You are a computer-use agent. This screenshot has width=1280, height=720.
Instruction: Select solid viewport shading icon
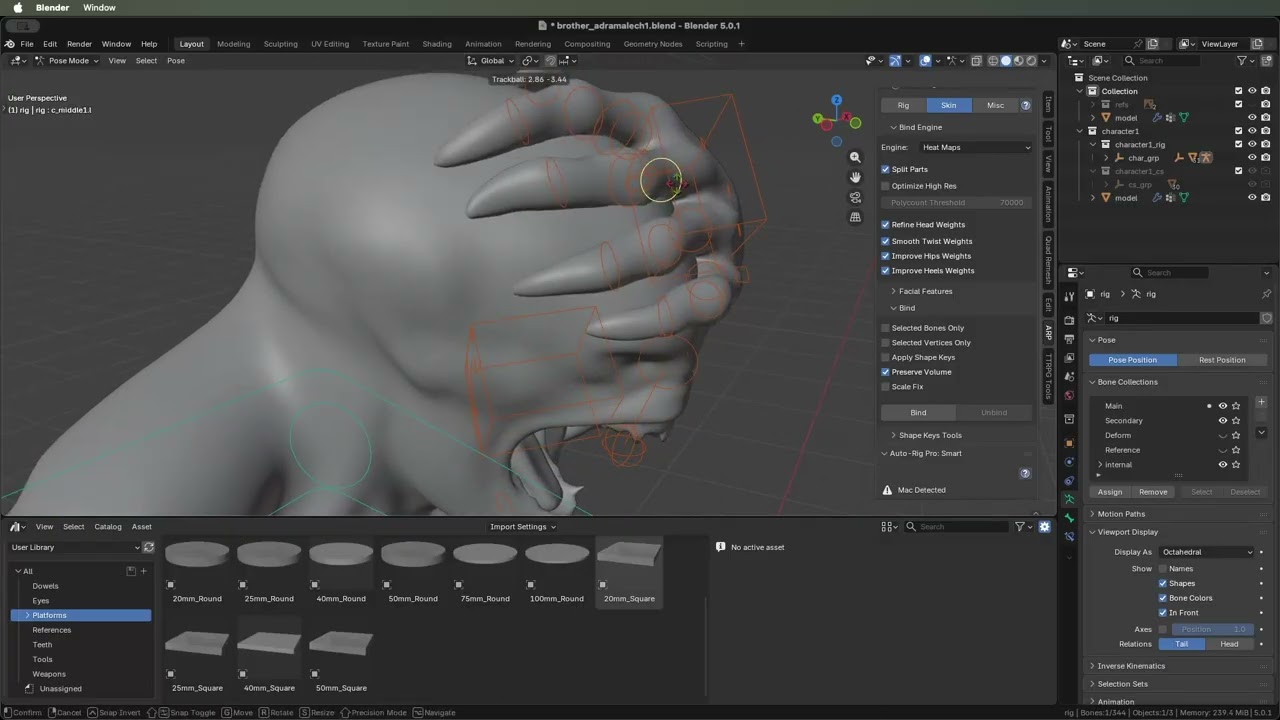click(1006, 61)
